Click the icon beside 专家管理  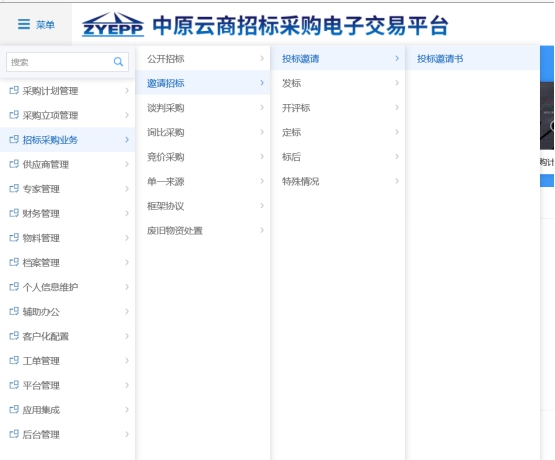click(14, 189)
